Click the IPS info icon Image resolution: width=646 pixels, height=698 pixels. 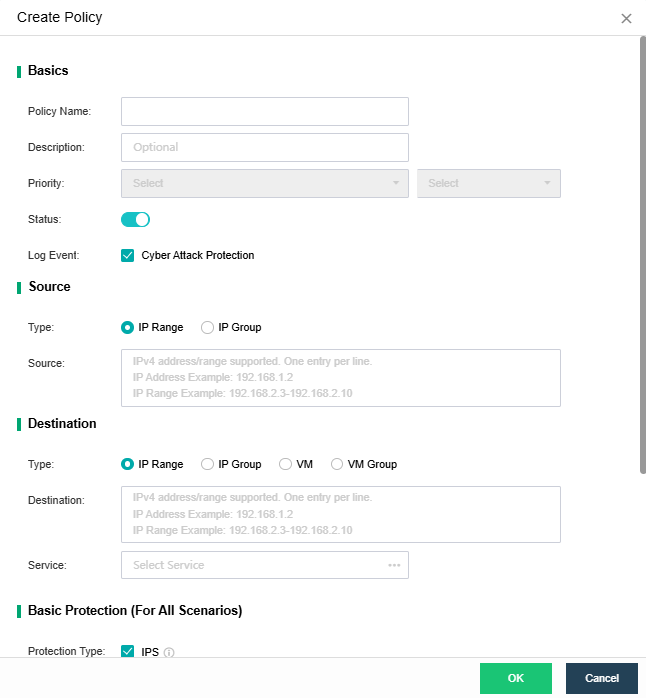pos(169,653)
